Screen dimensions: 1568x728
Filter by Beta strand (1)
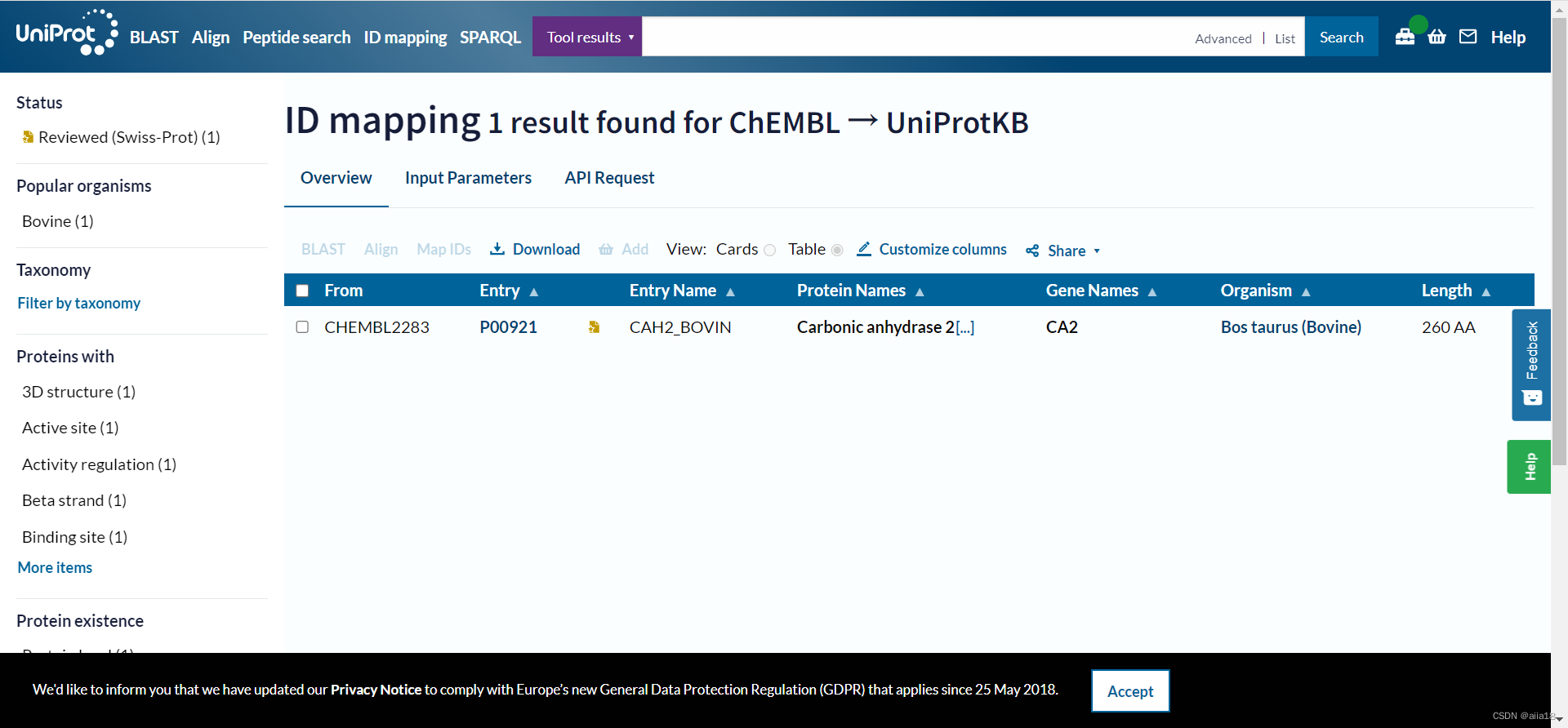click(74, 500)
